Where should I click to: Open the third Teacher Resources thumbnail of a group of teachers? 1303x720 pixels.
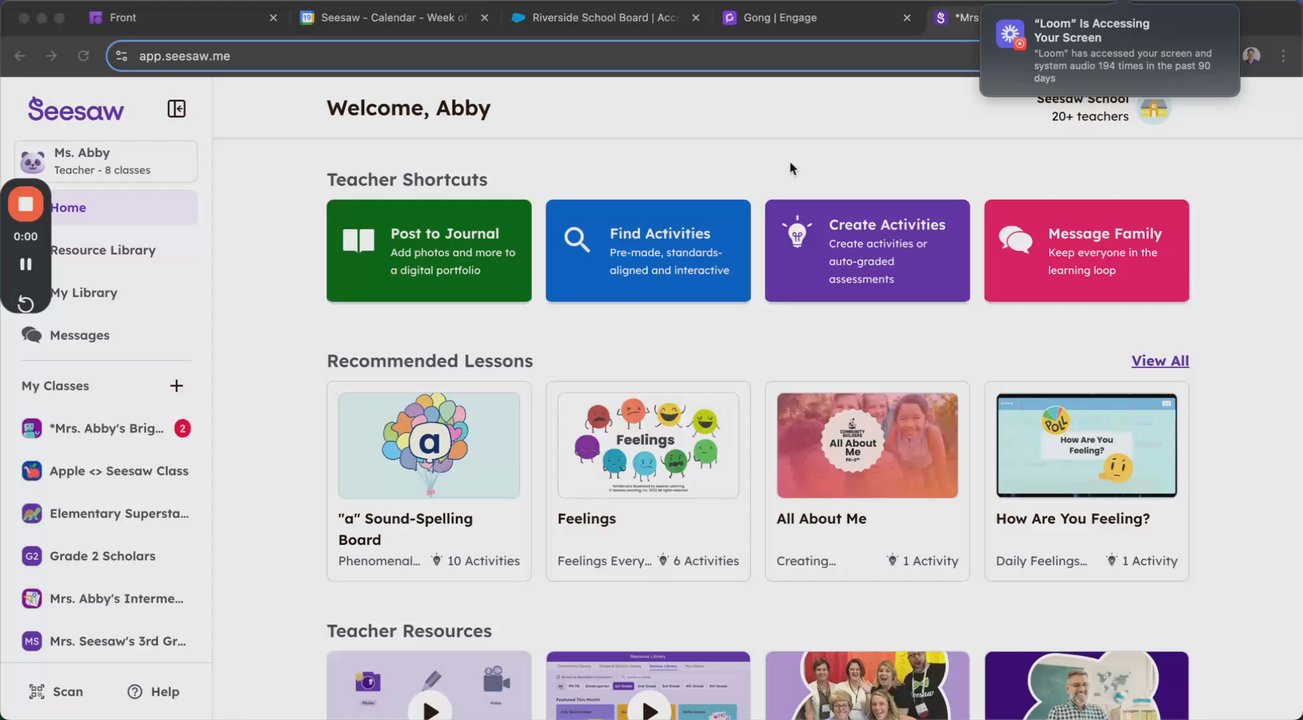(x=867, y=686)
